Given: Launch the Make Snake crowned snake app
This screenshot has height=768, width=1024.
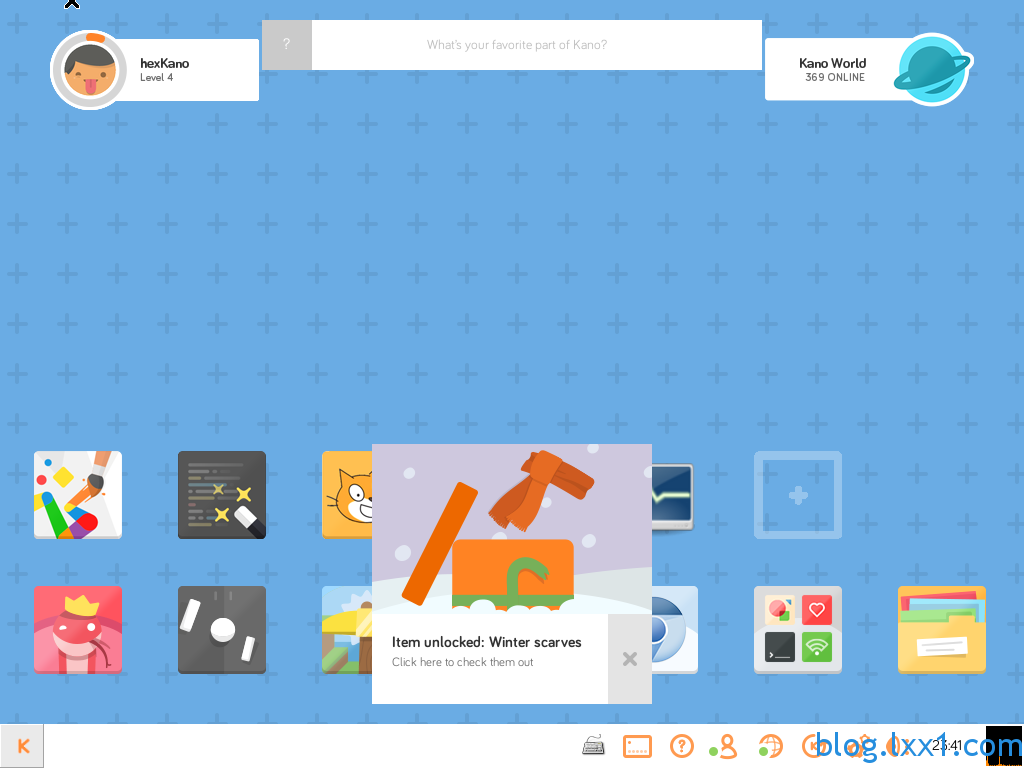Looking at the screenshot, I should 78,630.
